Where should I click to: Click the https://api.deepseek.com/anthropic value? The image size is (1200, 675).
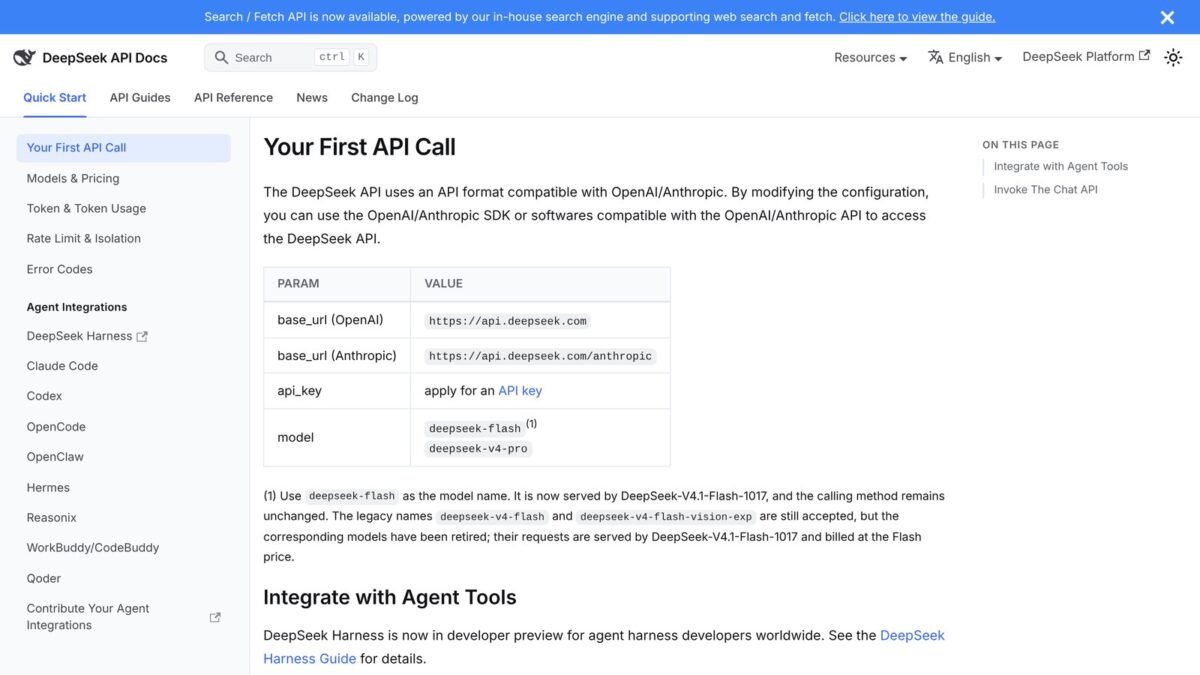point(540,356)
